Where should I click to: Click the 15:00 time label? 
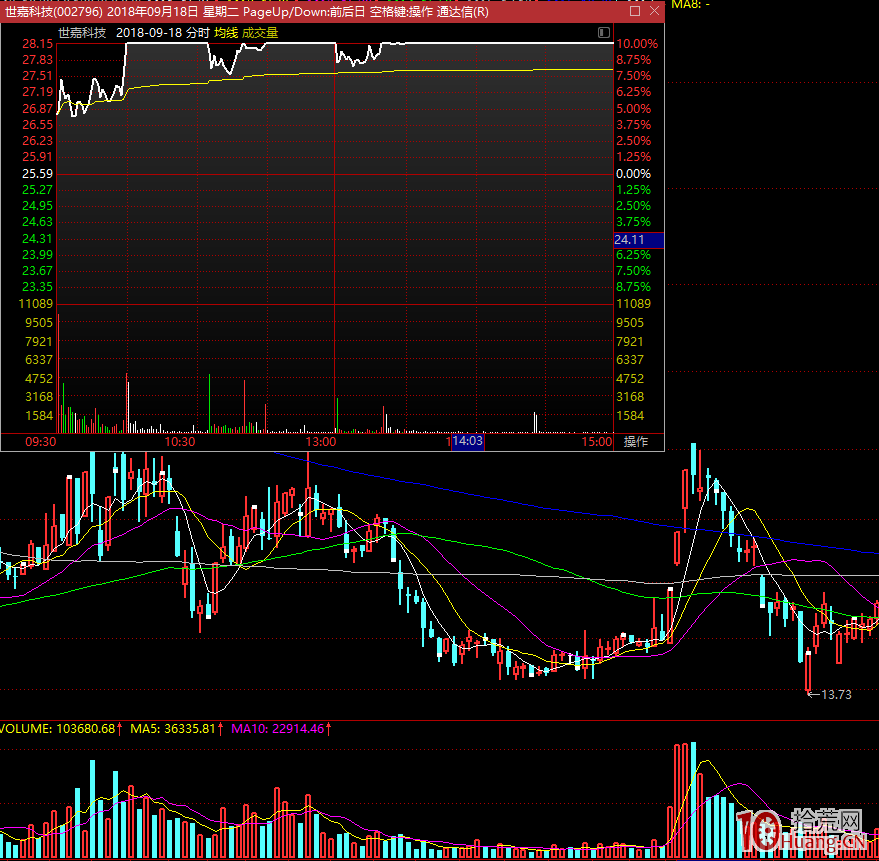[596, 442]
